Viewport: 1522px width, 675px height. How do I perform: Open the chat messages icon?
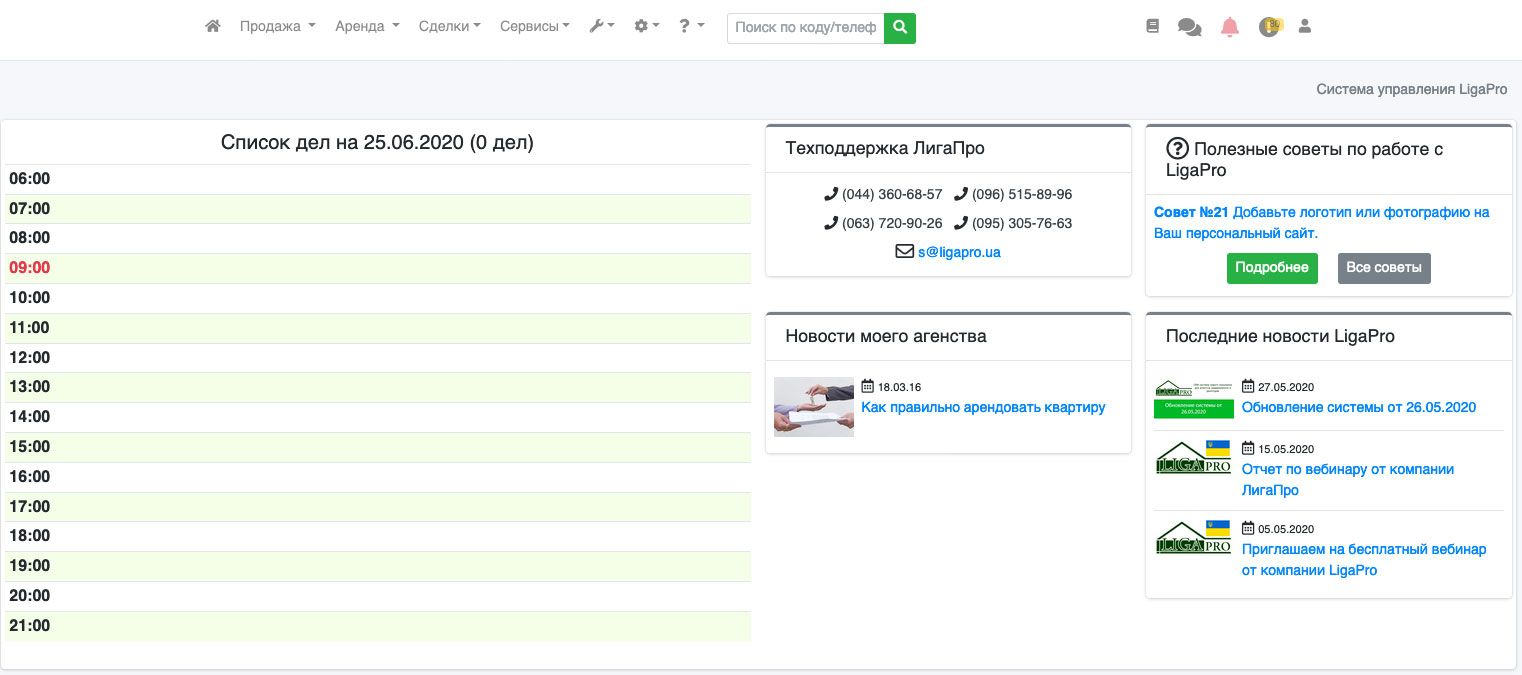[x=1190, y=28]
